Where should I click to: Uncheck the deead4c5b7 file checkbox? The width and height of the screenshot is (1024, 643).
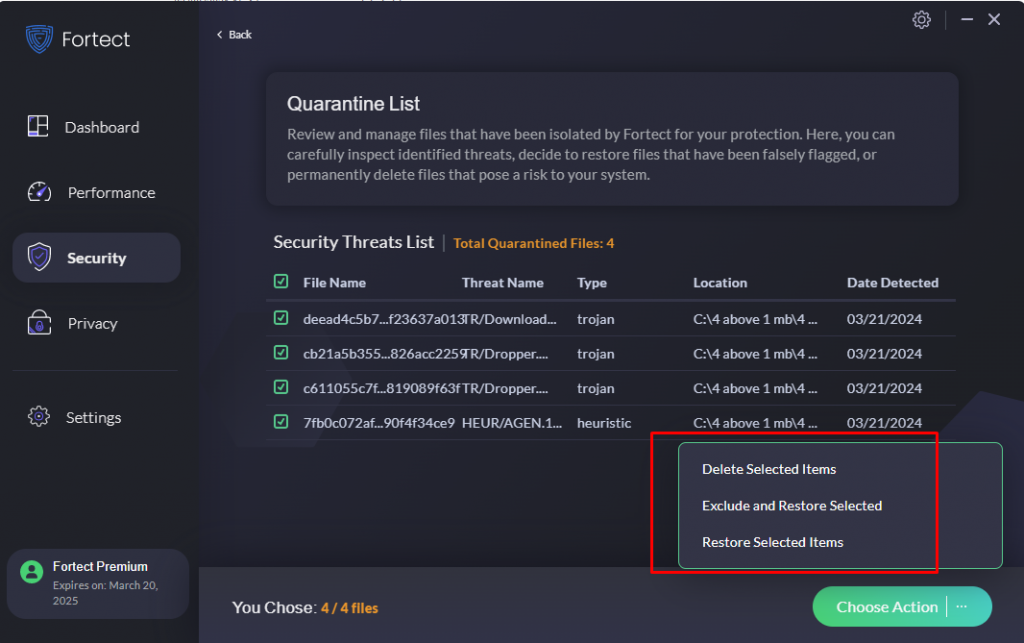coord(281,319)
